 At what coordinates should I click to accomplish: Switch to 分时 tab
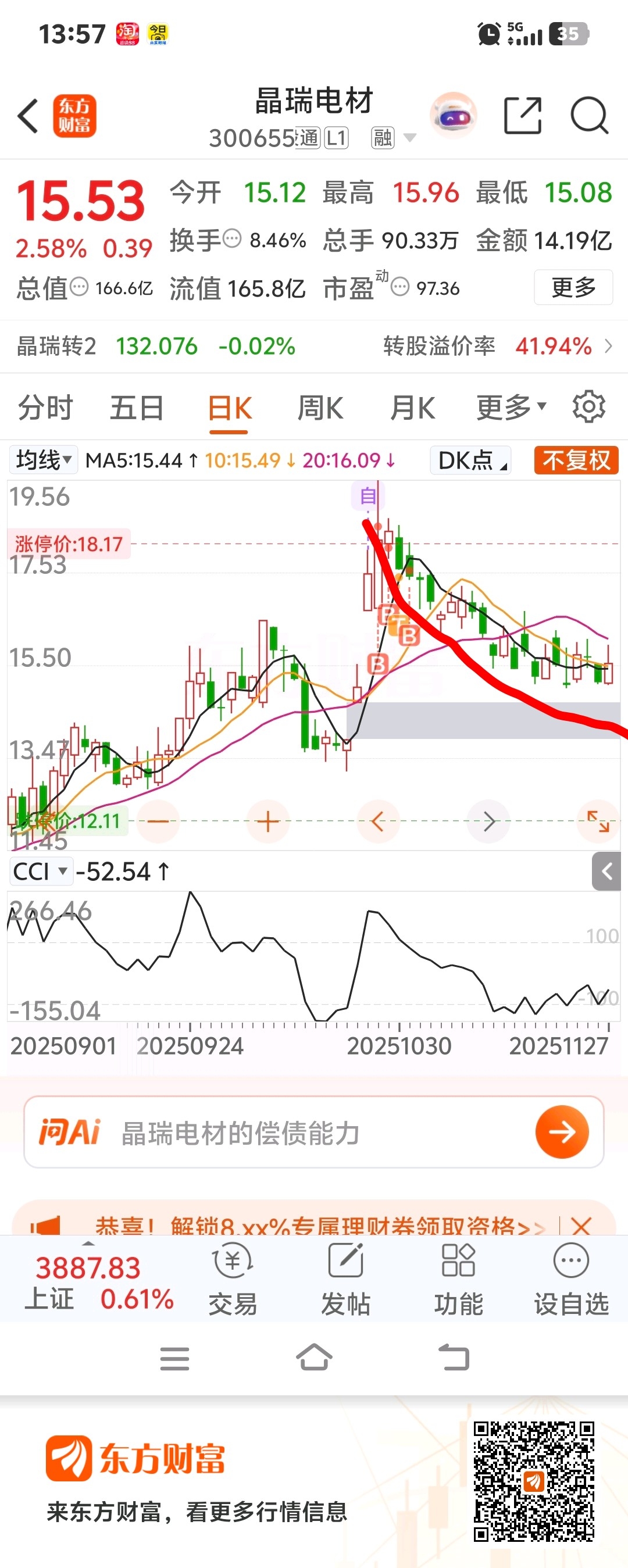pos(45,406)
